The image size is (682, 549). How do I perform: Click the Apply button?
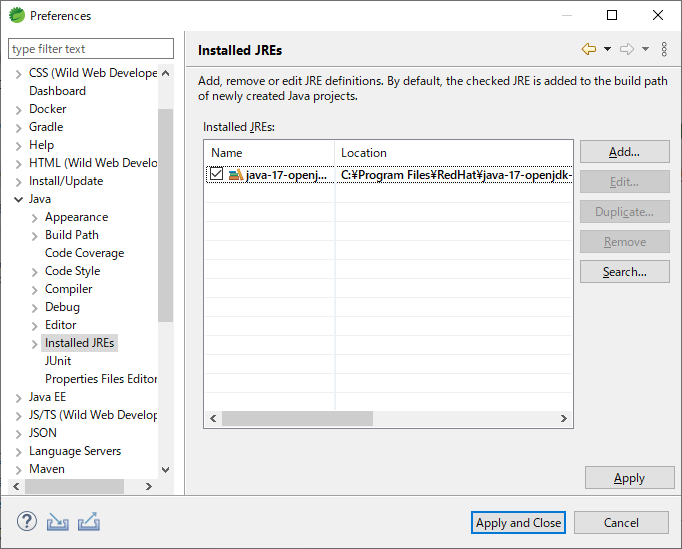pos(629,478)
